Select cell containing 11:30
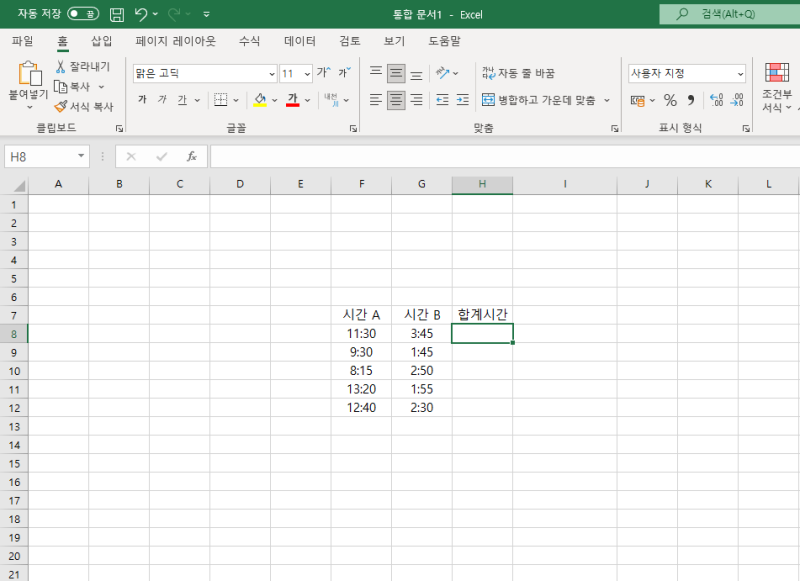 pyautogui.click(x=361, y=334)
